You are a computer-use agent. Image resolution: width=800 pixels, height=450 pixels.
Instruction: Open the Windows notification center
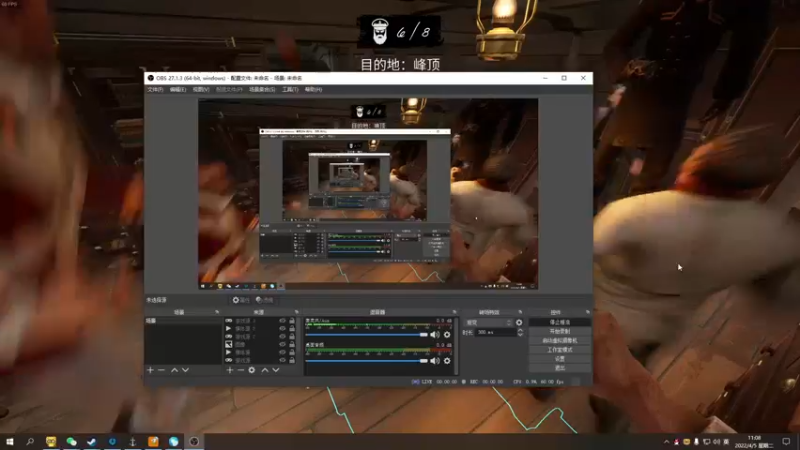pyautogui.click(x=786, y=441)
